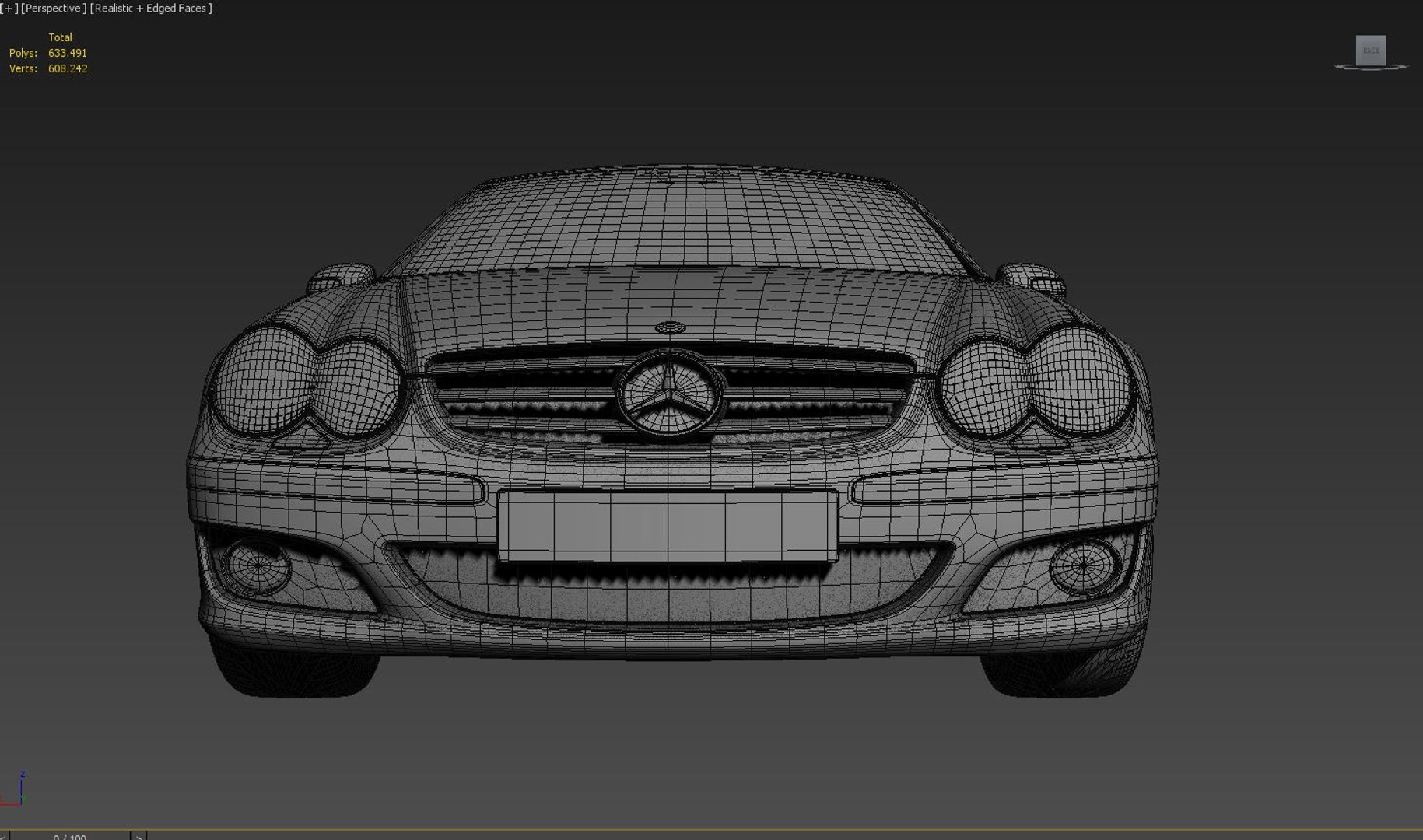Image resolution: width=1423 pixels, height=840 pixels.
Task: Click the Verts count value 608.242
Action: [x=68, y=68]
